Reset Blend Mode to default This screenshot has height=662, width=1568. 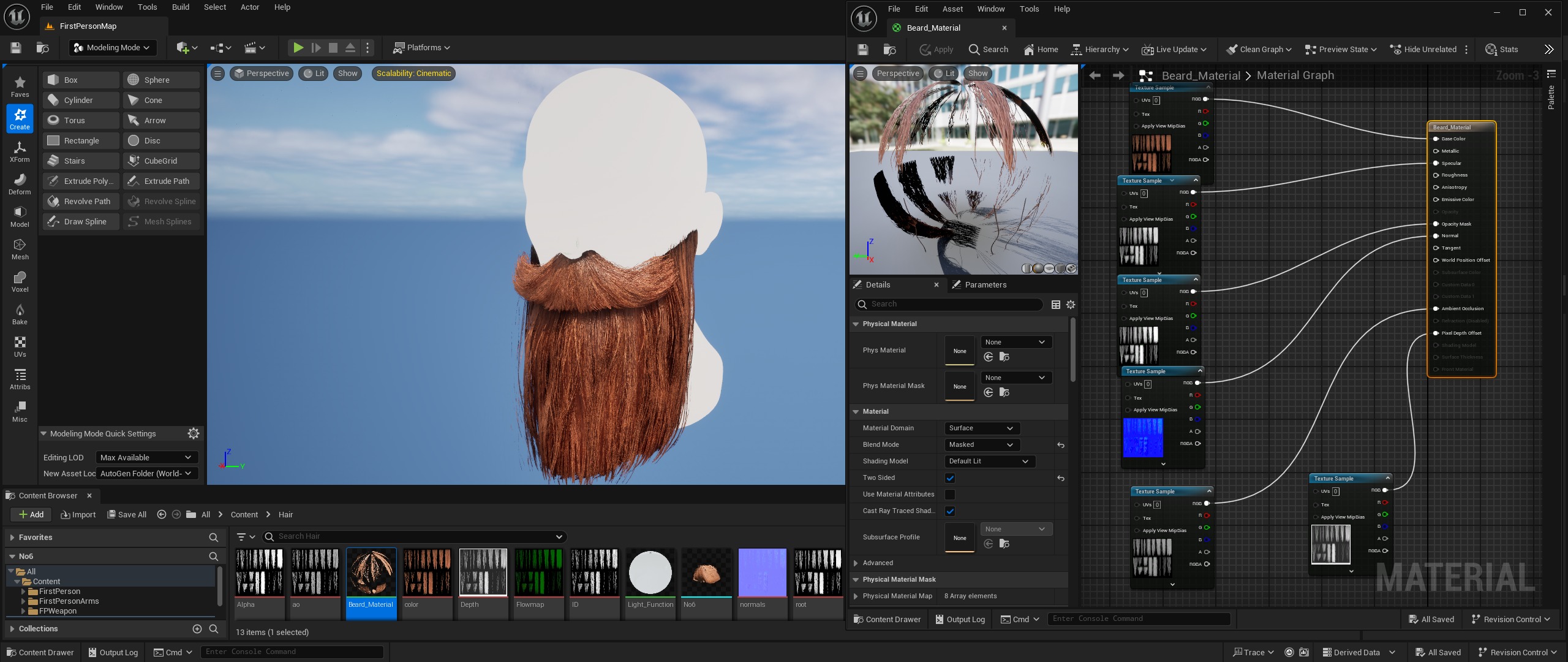click(x=1061, y=445)
